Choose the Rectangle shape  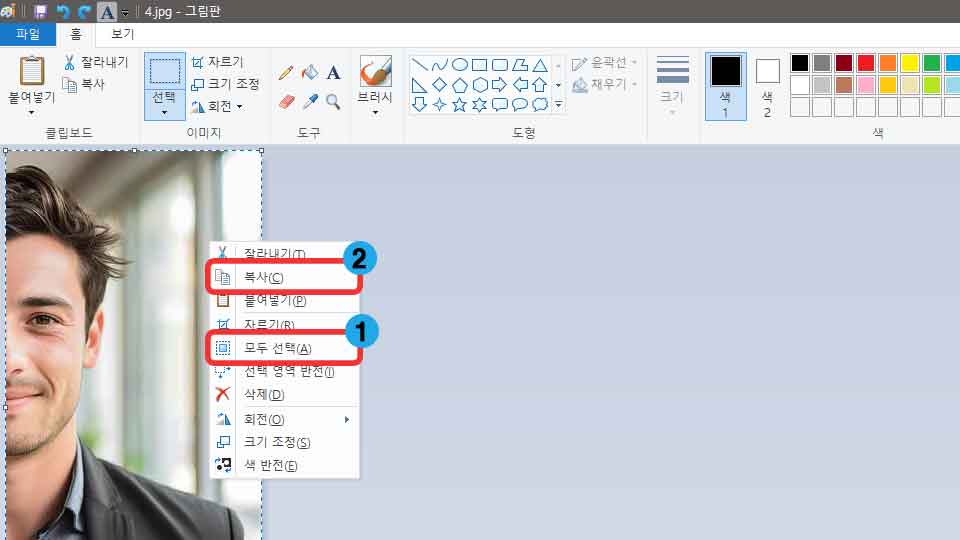point(479,65)
